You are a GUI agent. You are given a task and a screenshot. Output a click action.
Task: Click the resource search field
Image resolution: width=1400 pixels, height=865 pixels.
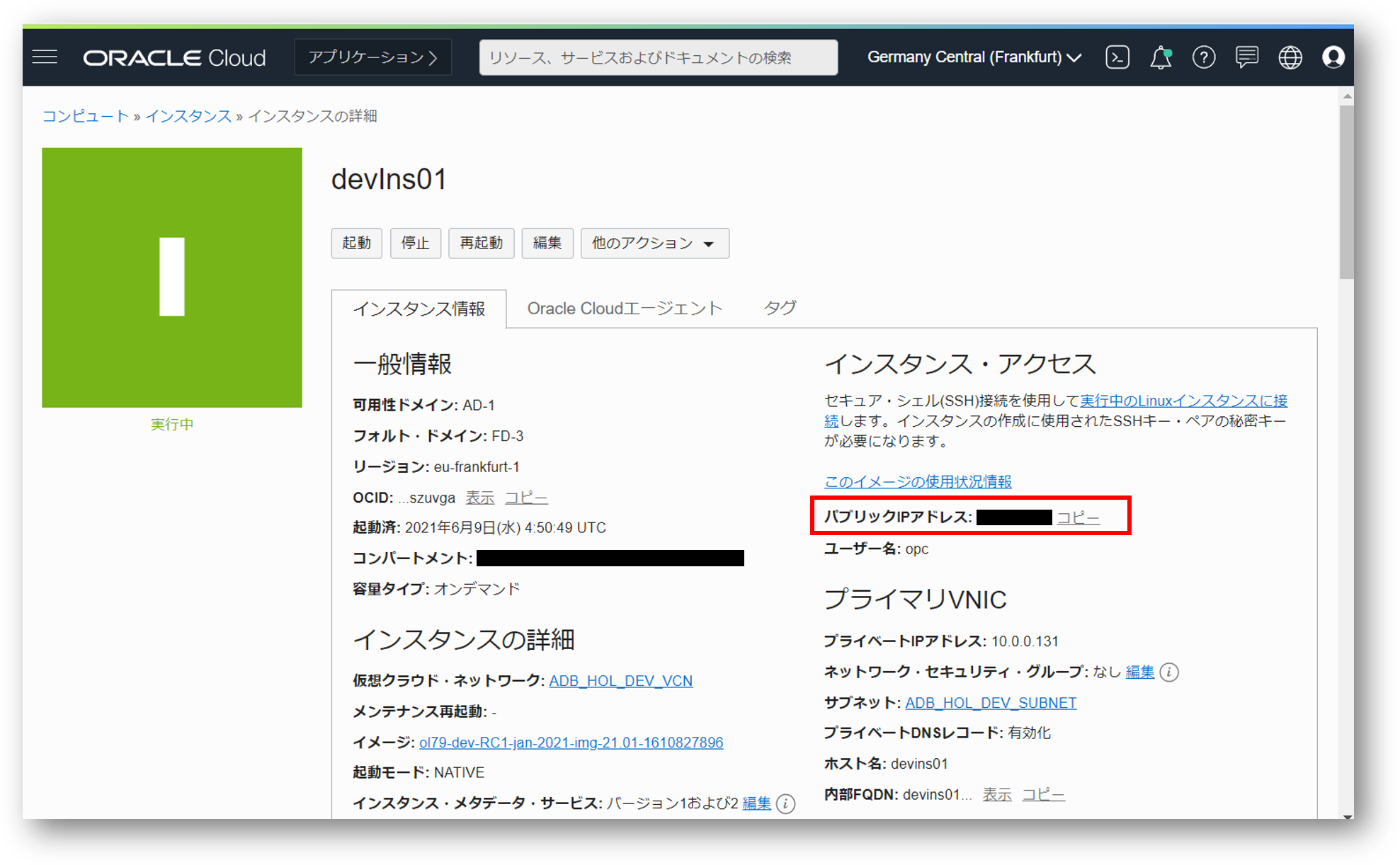pyautogui.click(x=658, y=57)
